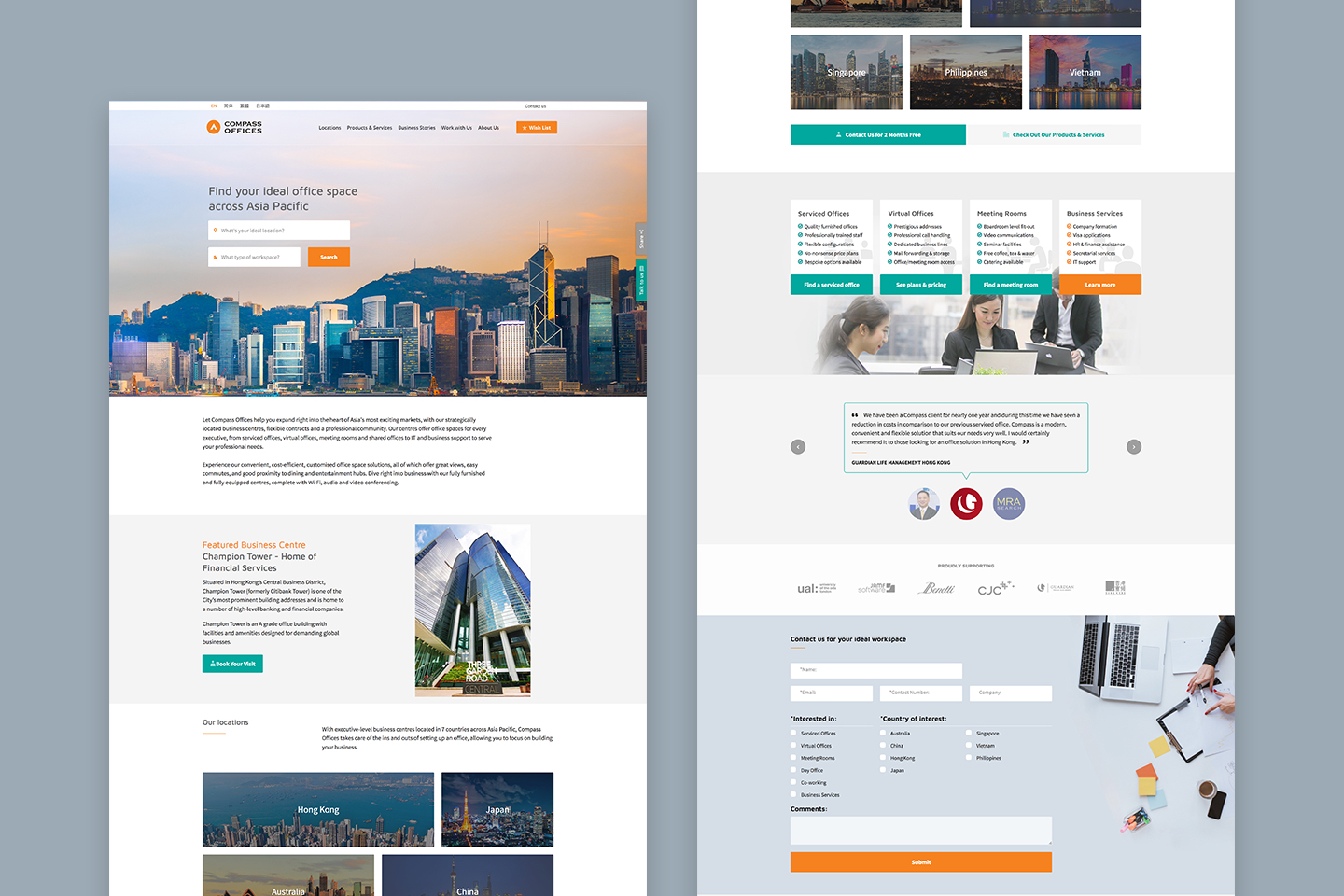
Task: Click the orange Wish List button
Action: (537, 128)
